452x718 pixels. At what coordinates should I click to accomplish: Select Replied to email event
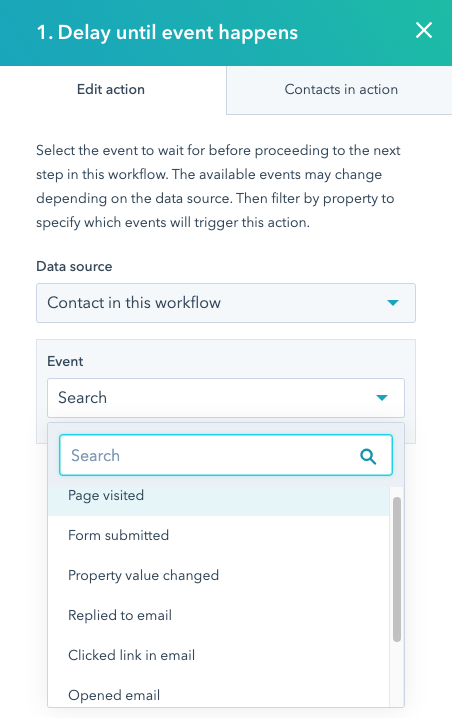[x=218, y=615]
